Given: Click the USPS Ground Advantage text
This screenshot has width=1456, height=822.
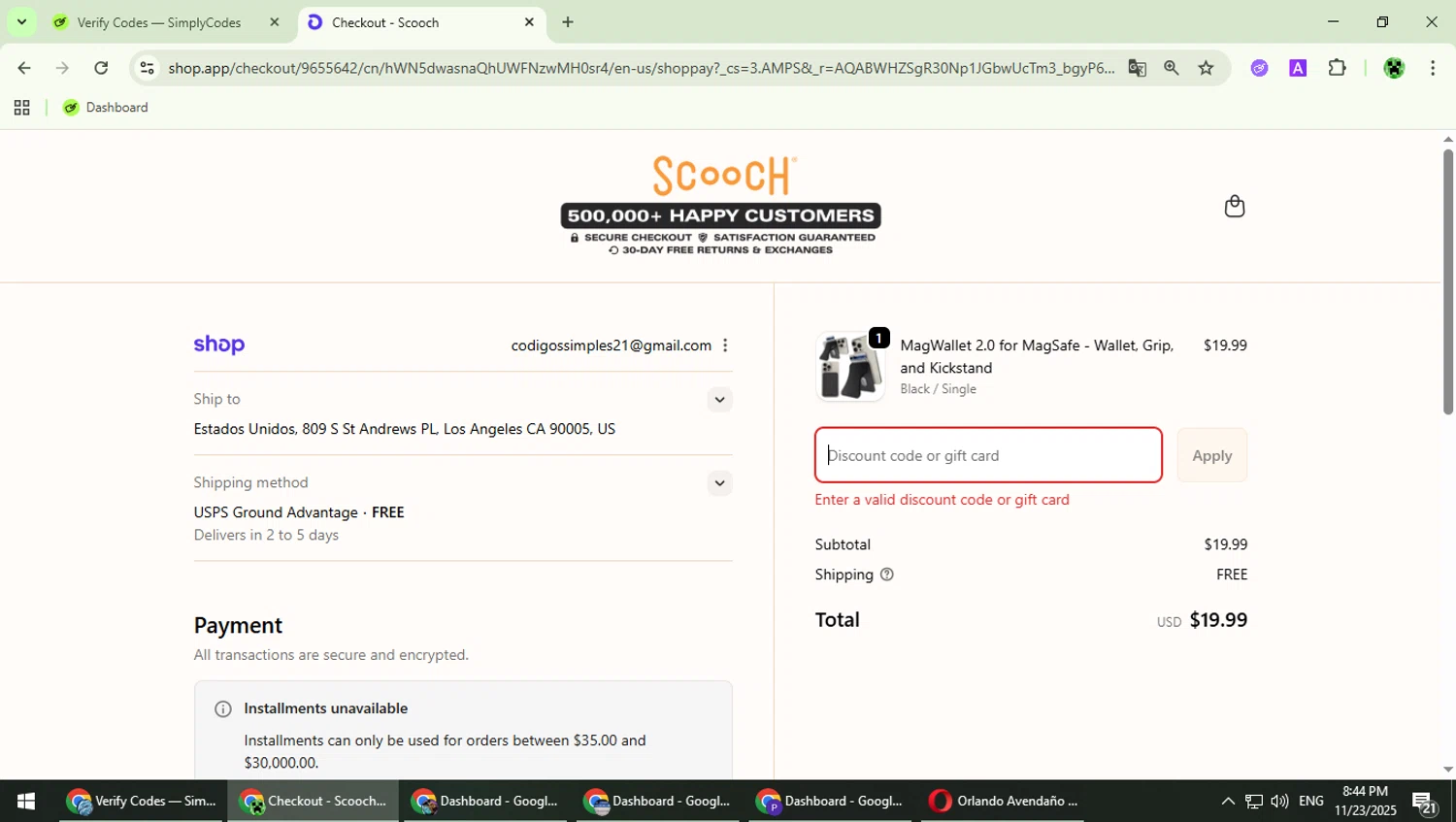Looking at the screenshot, I should pyautogui.click(x=276, y=512).
